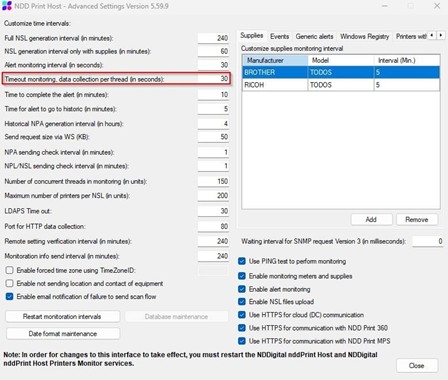Click interval value 5 in BROTHER row
The width and height of the screenshot is (448, 380).
407,72
